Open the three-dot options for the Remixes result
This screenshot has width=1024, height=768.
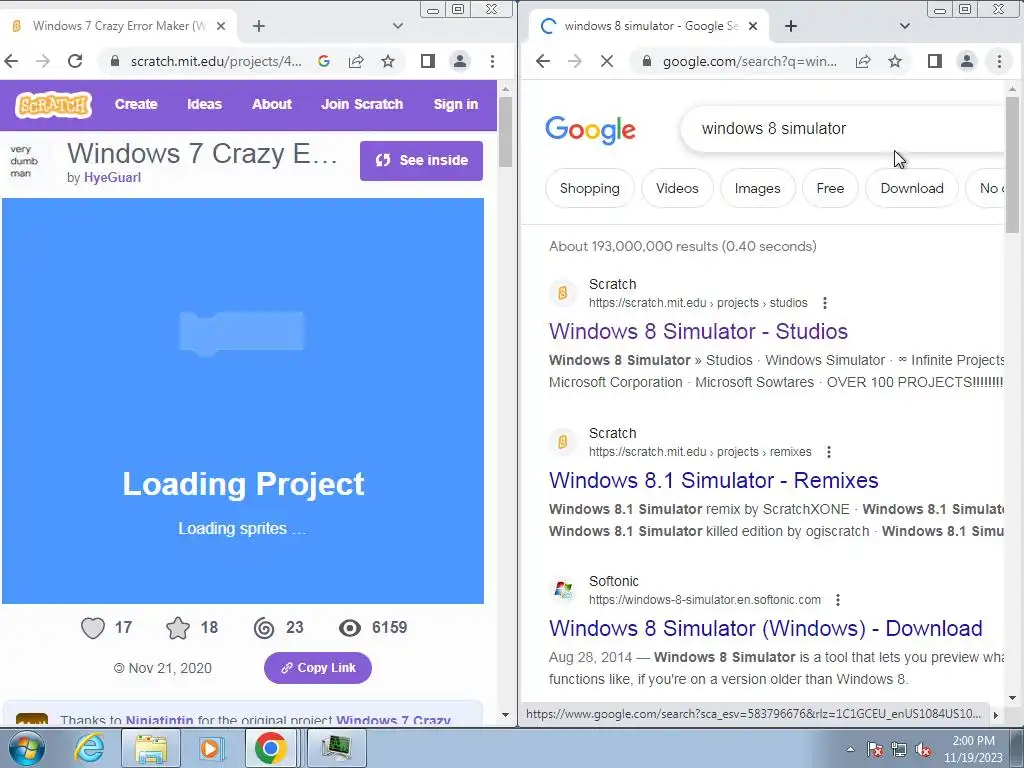coord(829,452)
